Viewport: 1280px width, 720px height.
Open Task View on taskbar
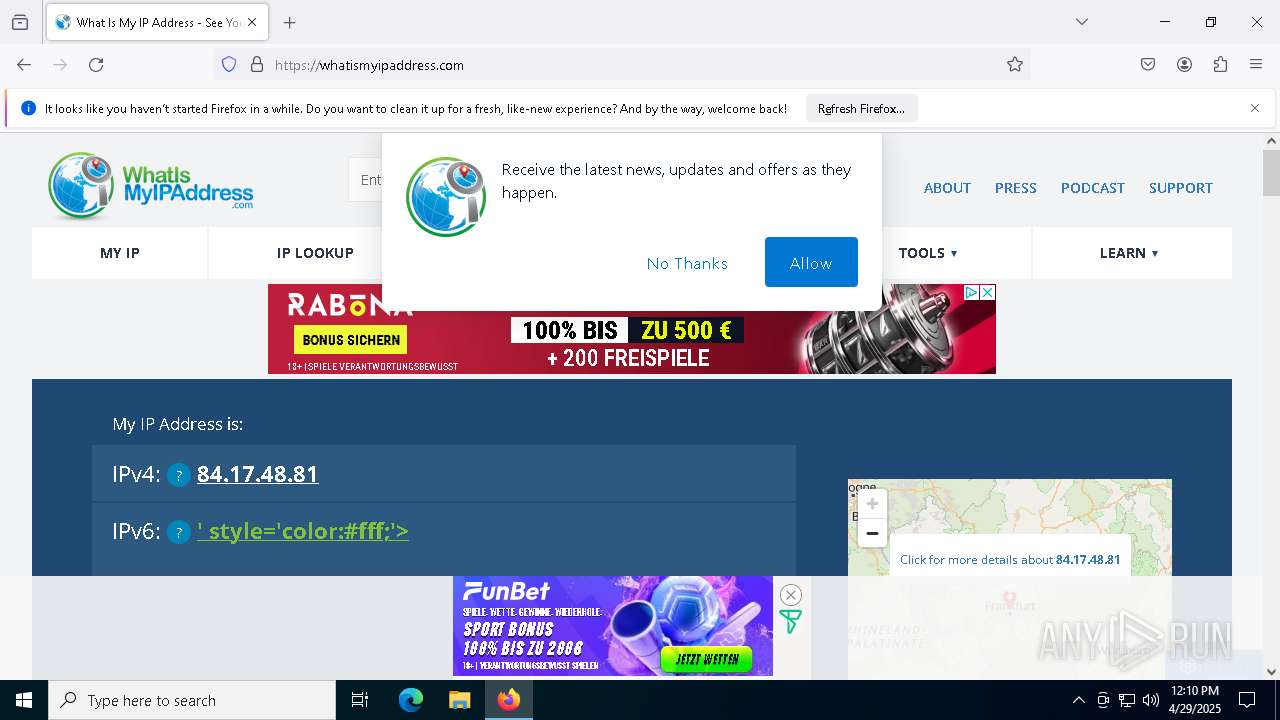tap(360, 700)
